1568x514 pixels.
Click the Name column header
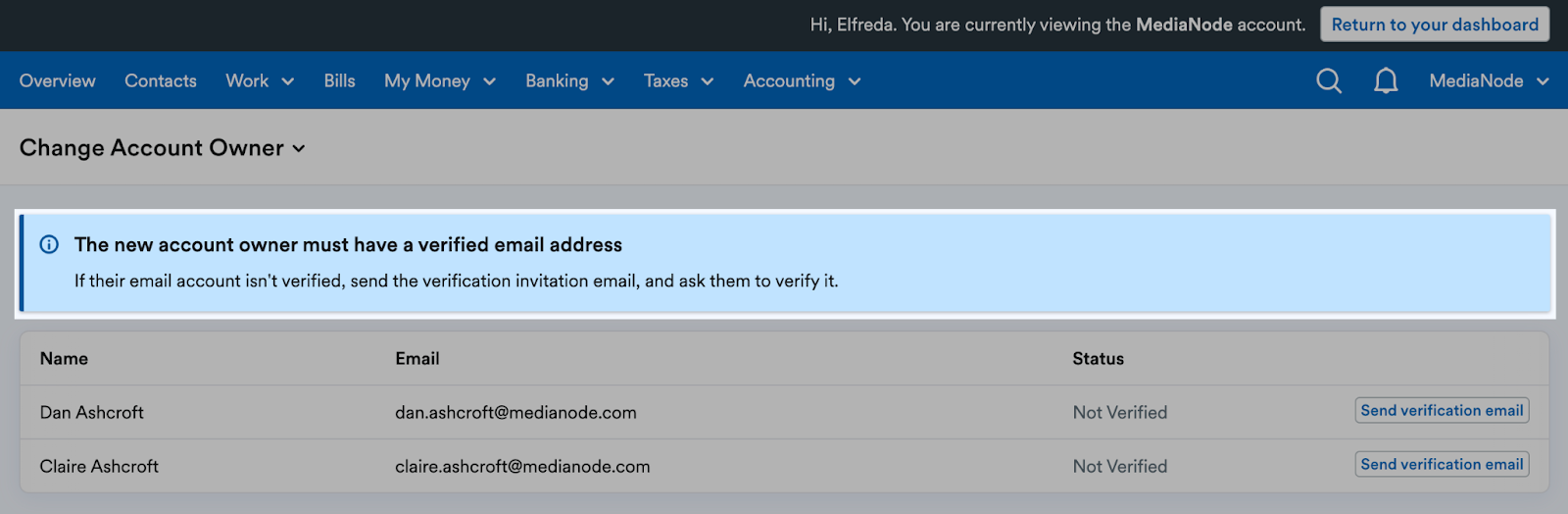tap(64, 359)
